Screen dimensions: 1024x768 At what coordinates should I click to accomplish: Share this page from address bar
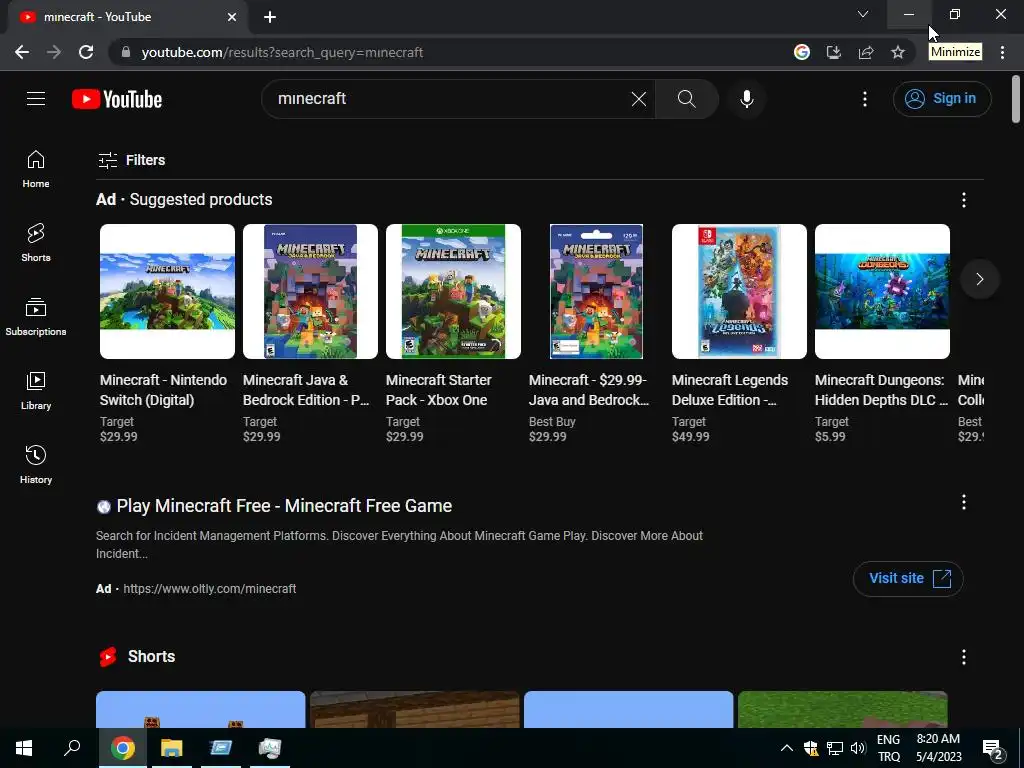click(x=866, y=52)
